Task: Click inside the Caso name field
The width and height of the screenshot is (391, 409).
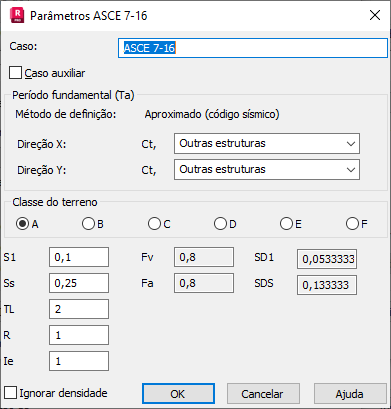Action: coord(253,48)
